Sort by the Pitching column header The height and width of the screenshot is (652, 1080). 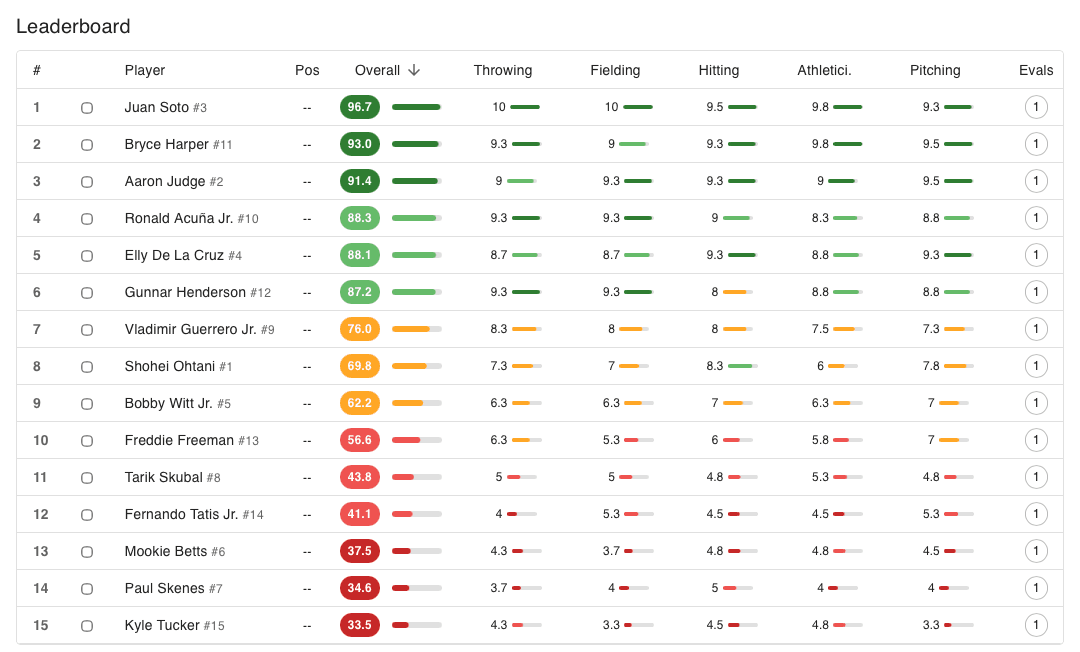click(935, 70)
